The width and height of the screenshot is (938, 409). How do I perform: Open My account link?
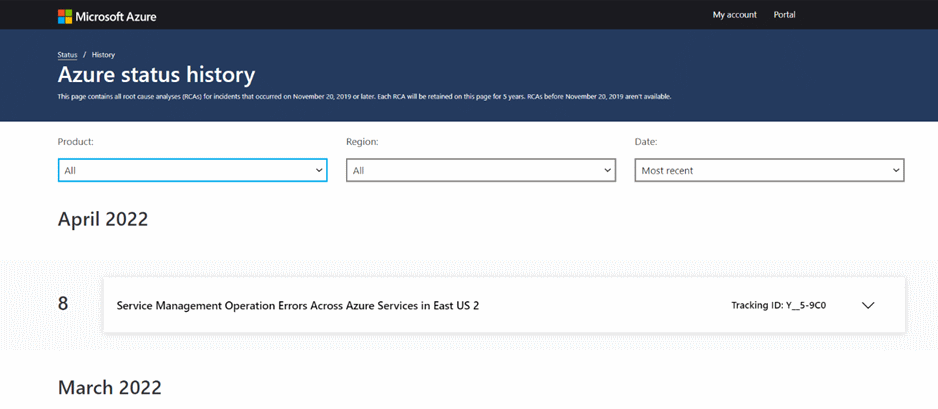[735, 15]
